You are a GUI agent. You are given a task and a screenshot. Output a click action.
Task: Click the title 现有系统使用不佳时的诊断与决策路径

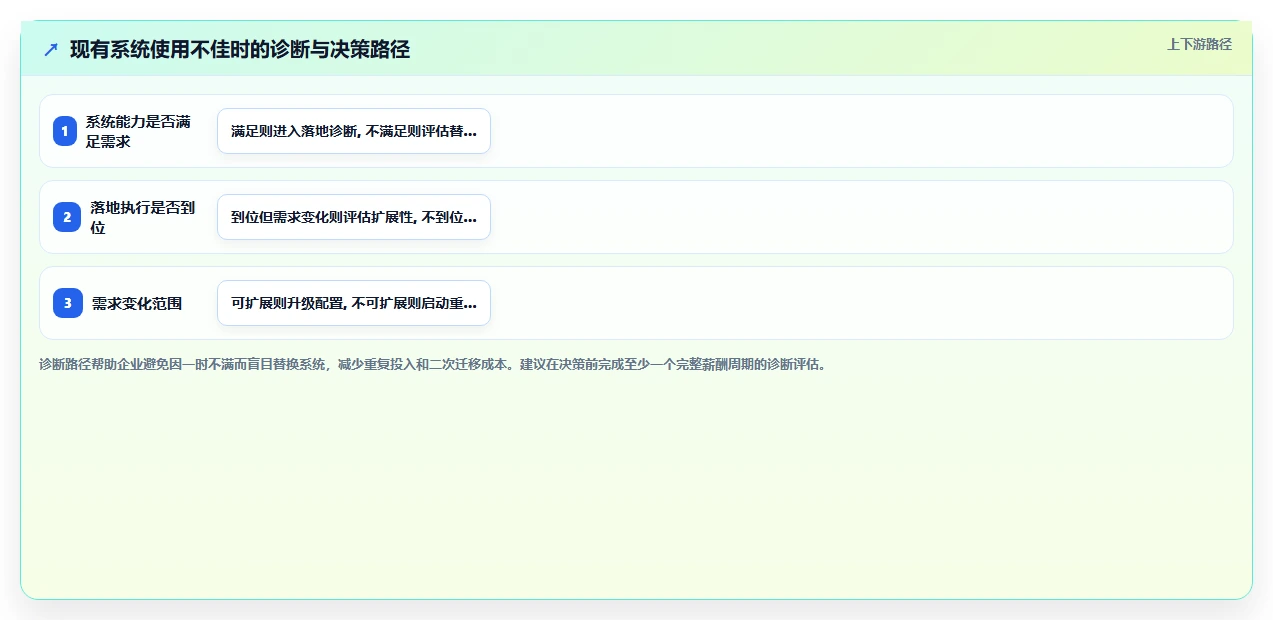[x=240, y=49]
